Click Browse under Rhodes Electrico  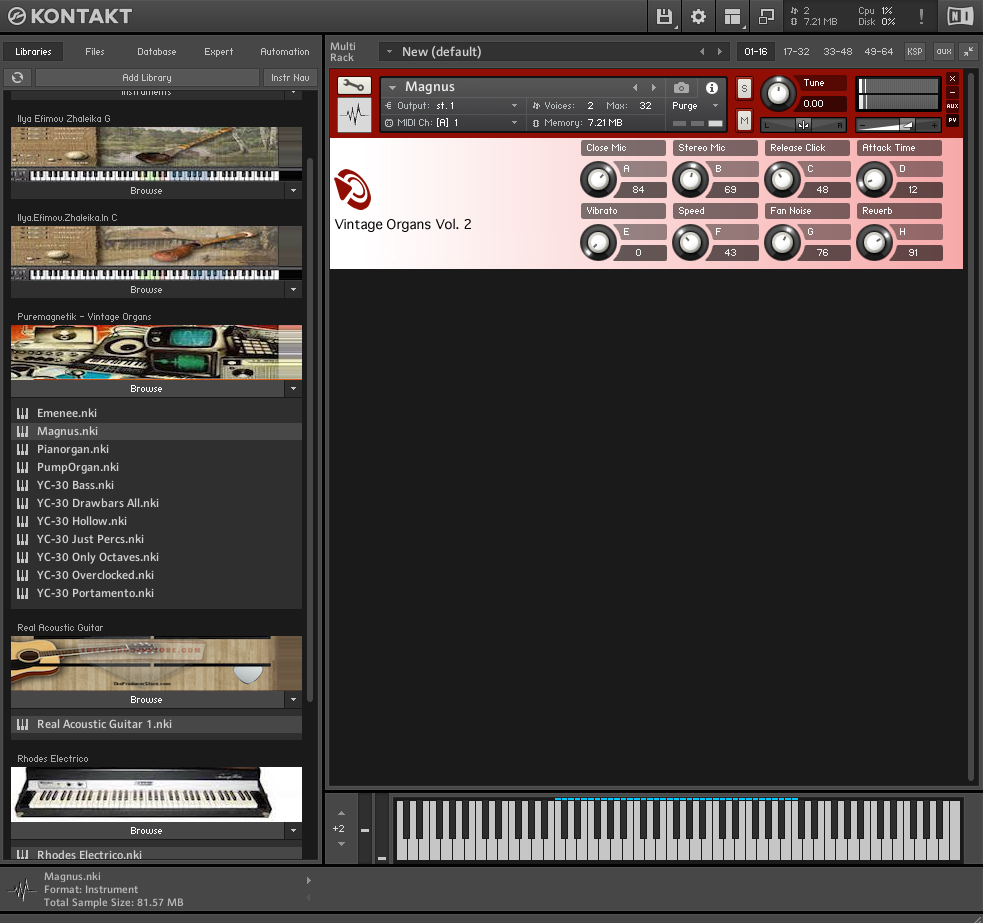(x=146, y=830)
